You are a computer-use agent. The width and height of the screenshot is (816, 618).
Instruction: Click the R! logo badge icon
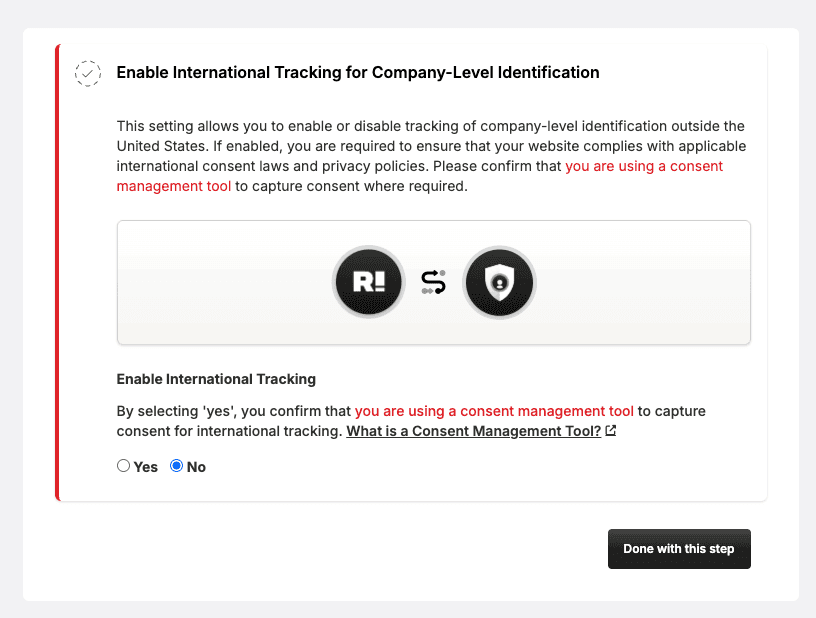[x=368, y=282]
